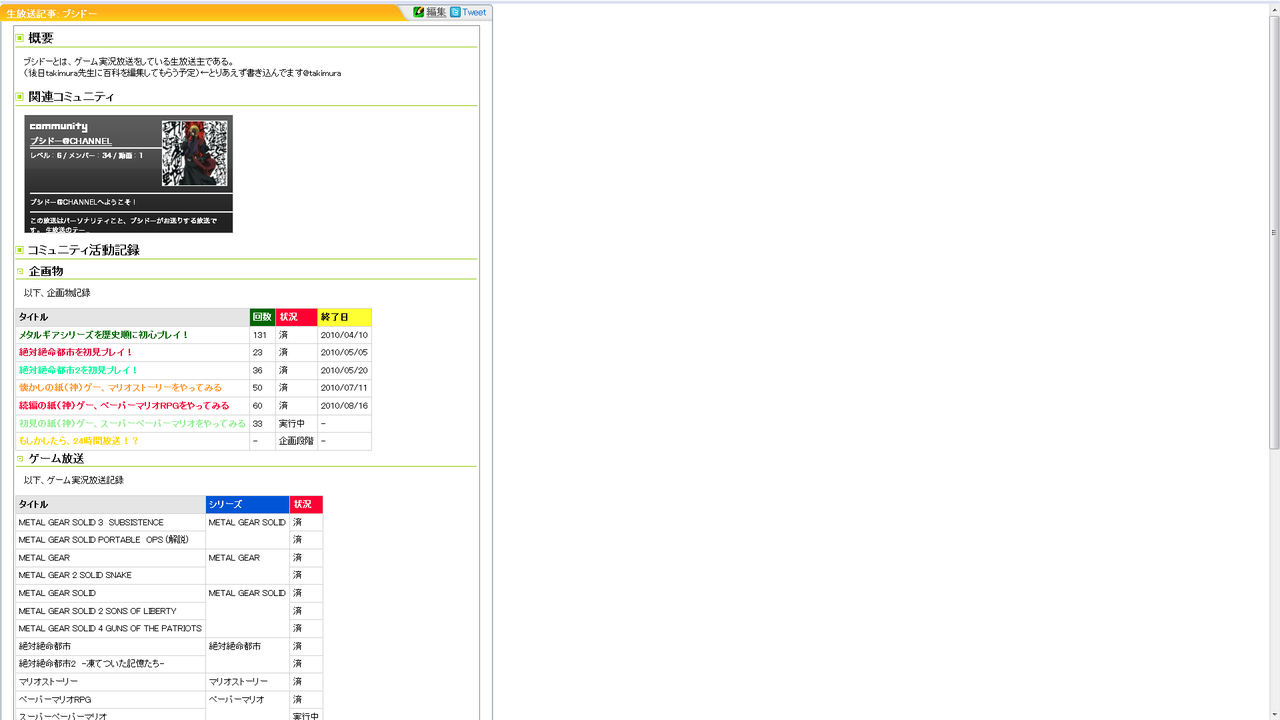Click METAL GEAR SOLID 4 GUNS OF THE PATRIOTS
Screen dimensions: 1280x720
tap(111, 628)
